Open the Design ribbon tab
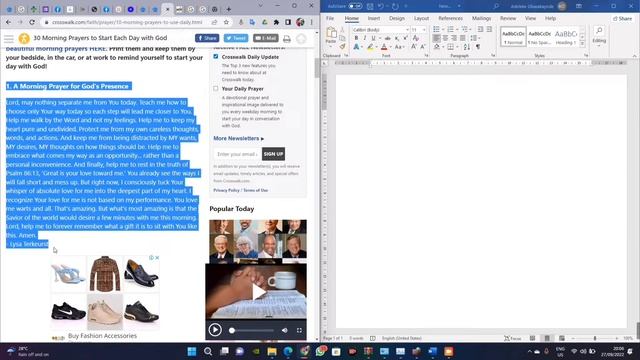Screen dimensions: 640x360 [x=397, y=18]
